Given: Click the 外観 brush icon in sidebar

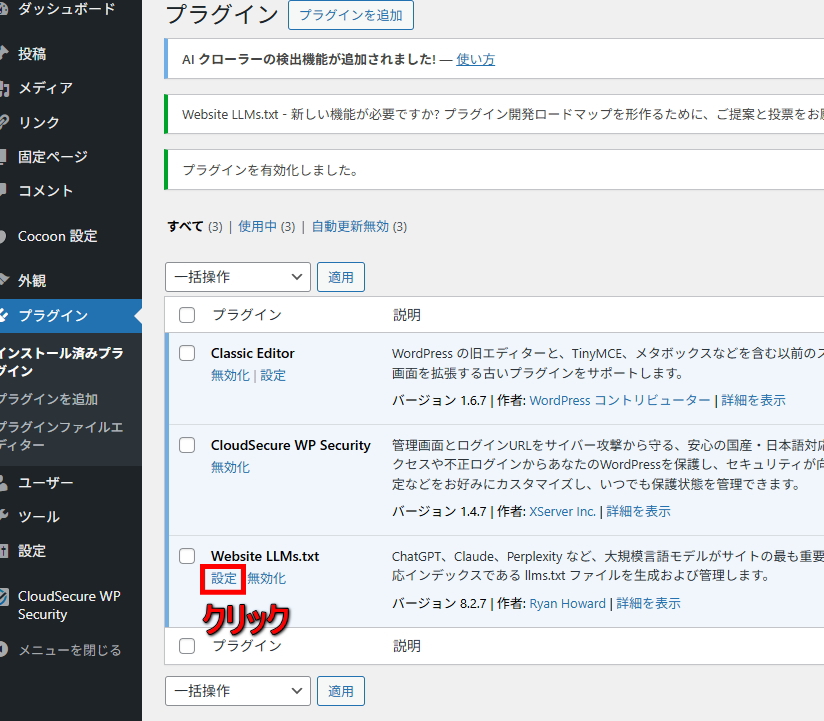Looking at the screenshot, I should 4,281.
